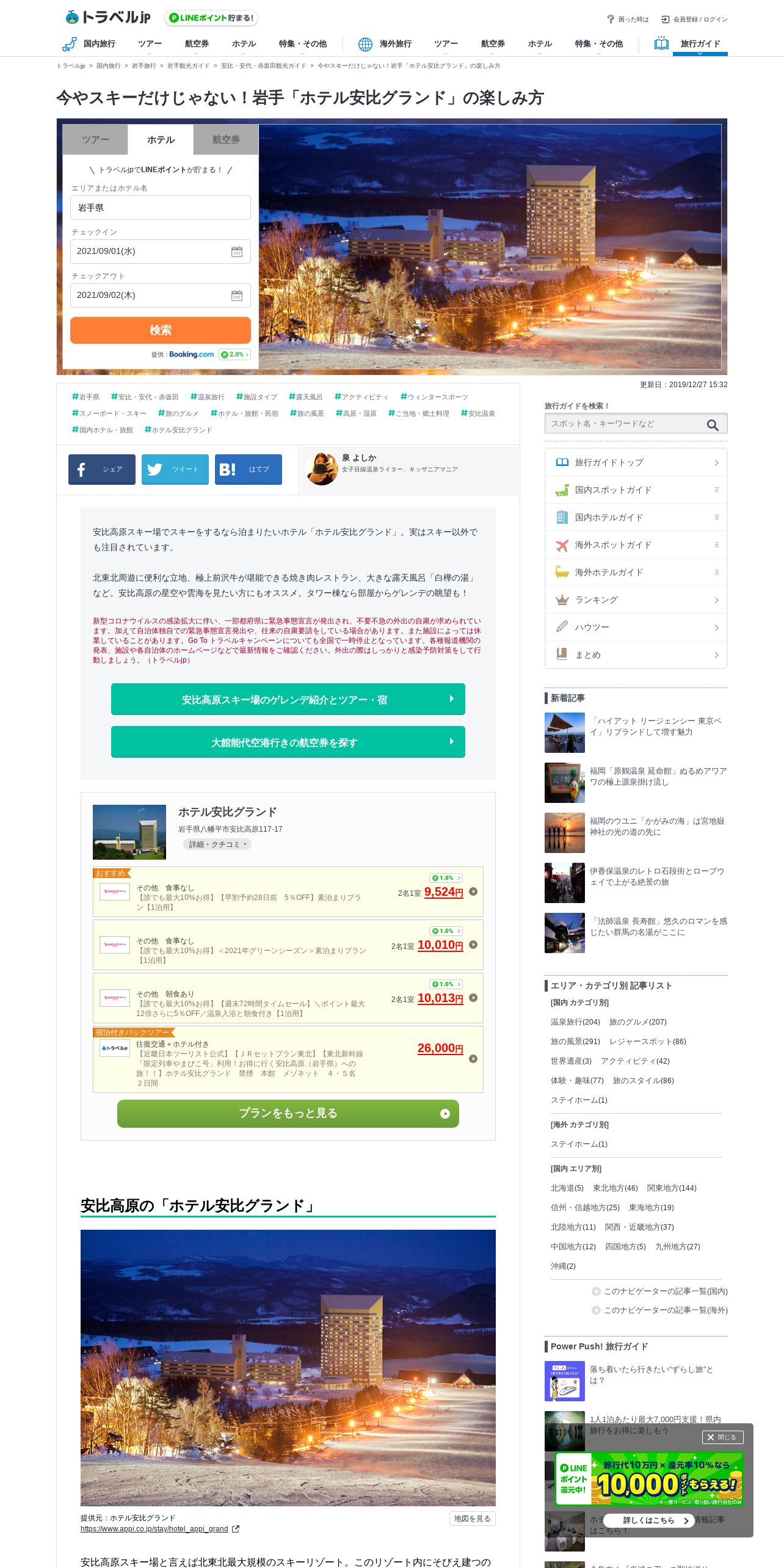784x1568 pixels.
Task: Open the check-in calendar icon
Action: point(237,252)
